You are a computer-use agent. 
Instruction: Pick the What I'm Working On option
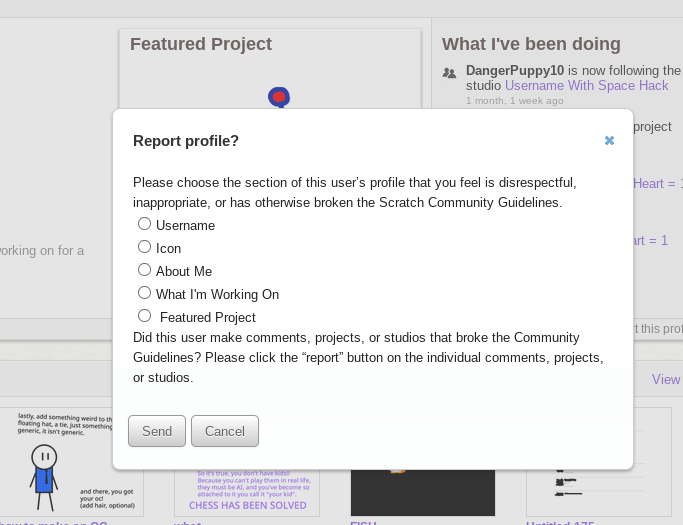145,293
